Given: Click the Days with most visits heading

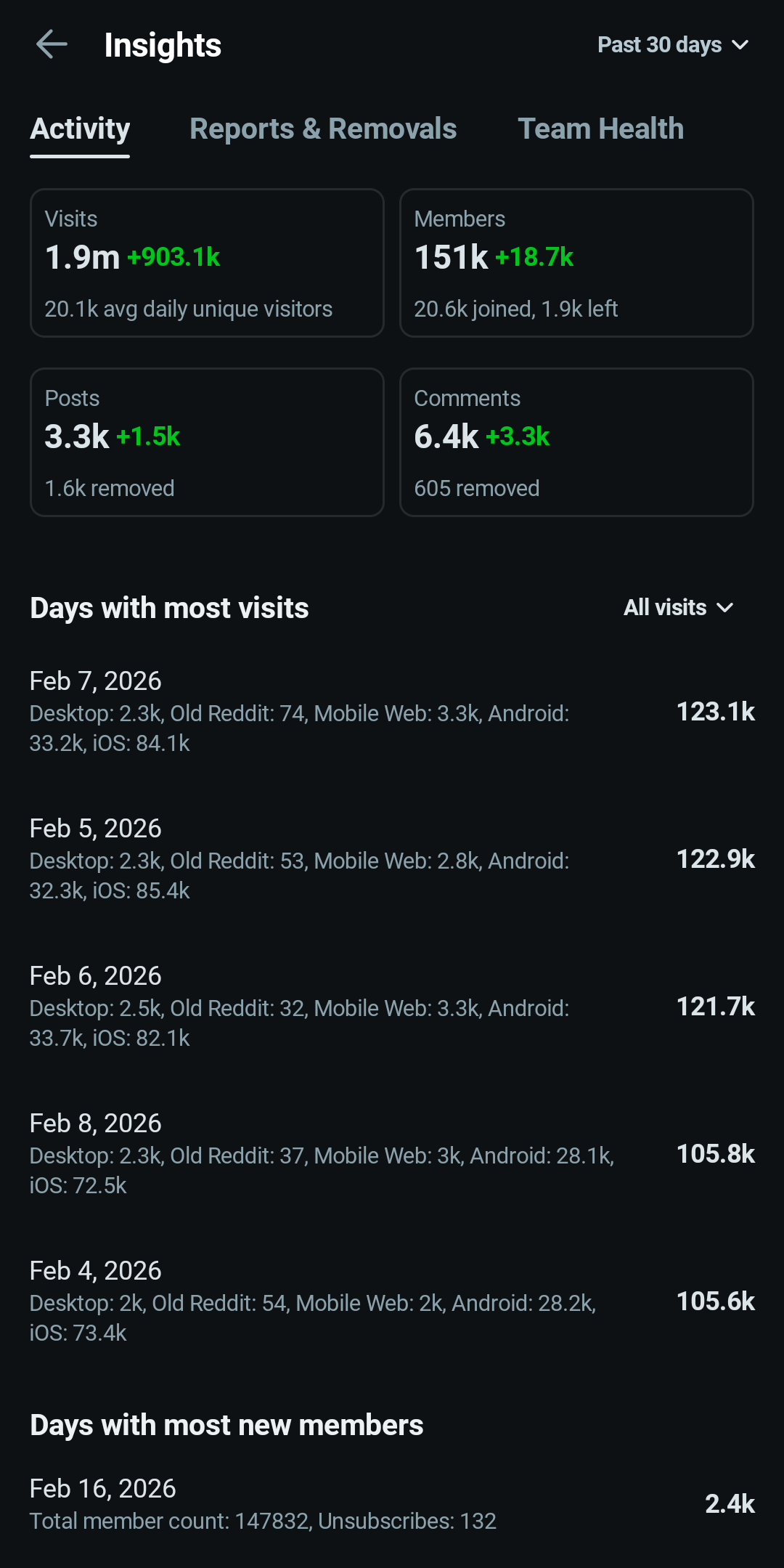Looking at the screenshot, I should coord(169,608).
